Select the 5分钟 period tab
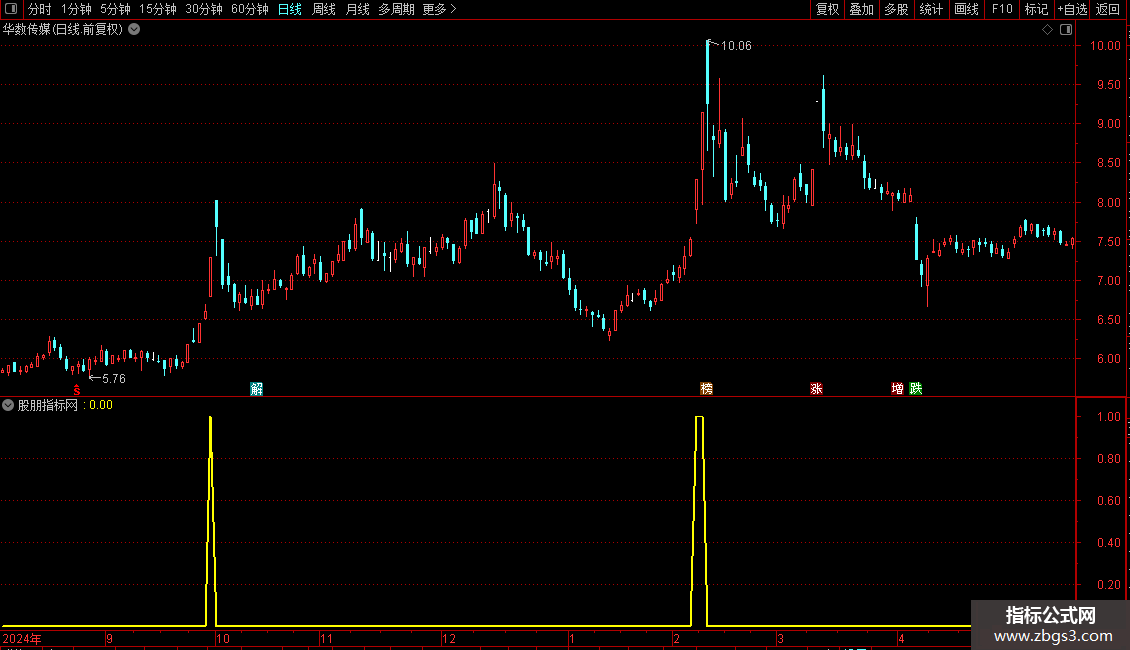Screen dimensions: 1130x650 click(x=115, y=9)
